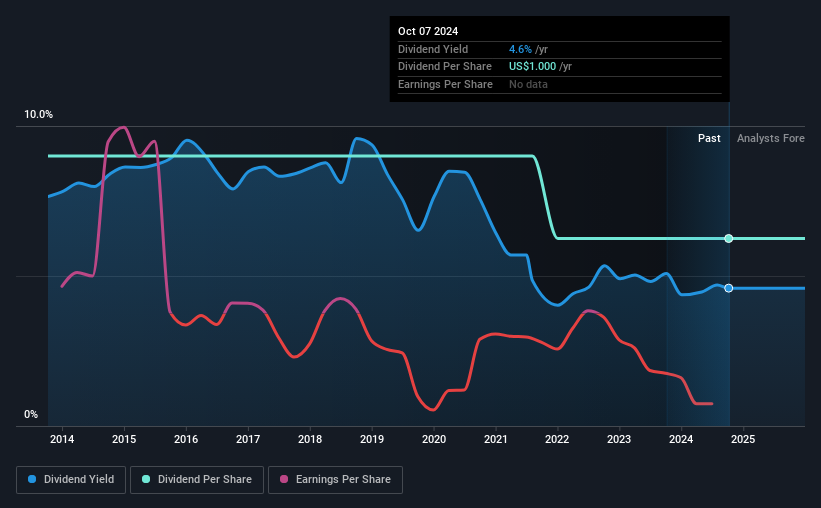
Task: Click the 2015 x-axis label
Action: tap(124, 439)
